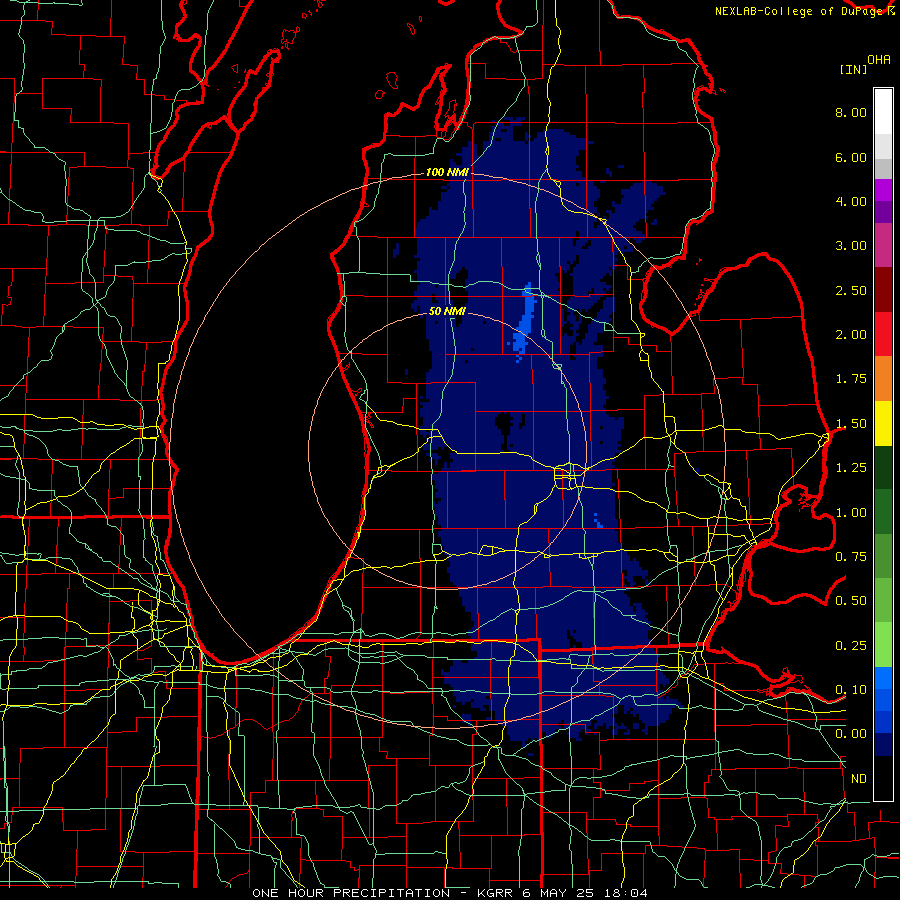Pick the yellow legend swatch at 1.50
The image size is (900, 900).
[x=883, y=423]
